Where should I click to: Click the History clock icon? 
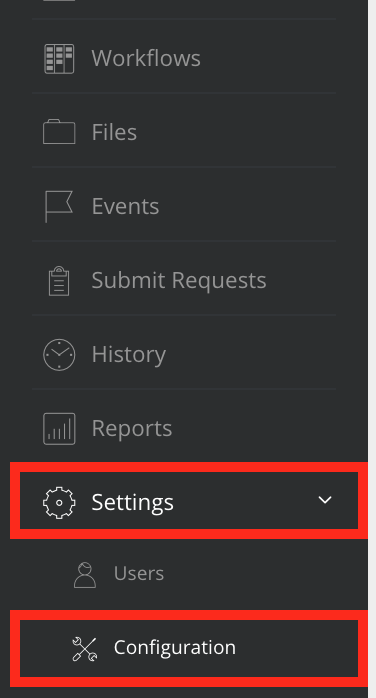tap(59, 354)
